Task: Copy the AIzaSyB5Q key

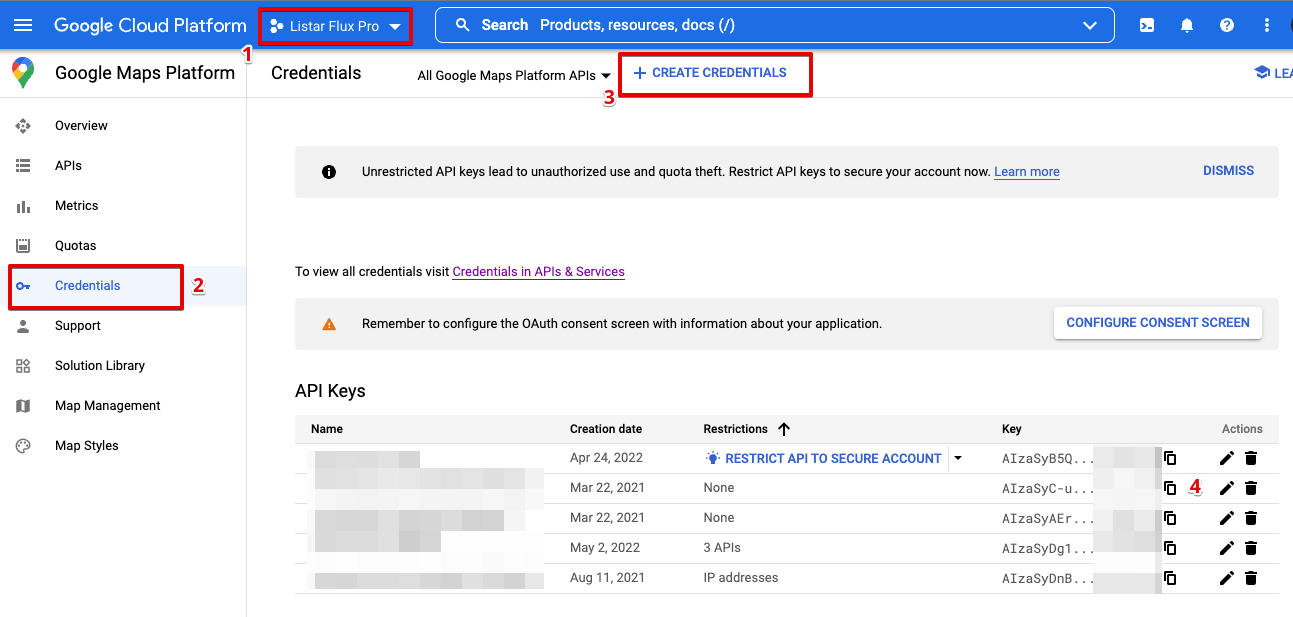Action: point(1170,458)
